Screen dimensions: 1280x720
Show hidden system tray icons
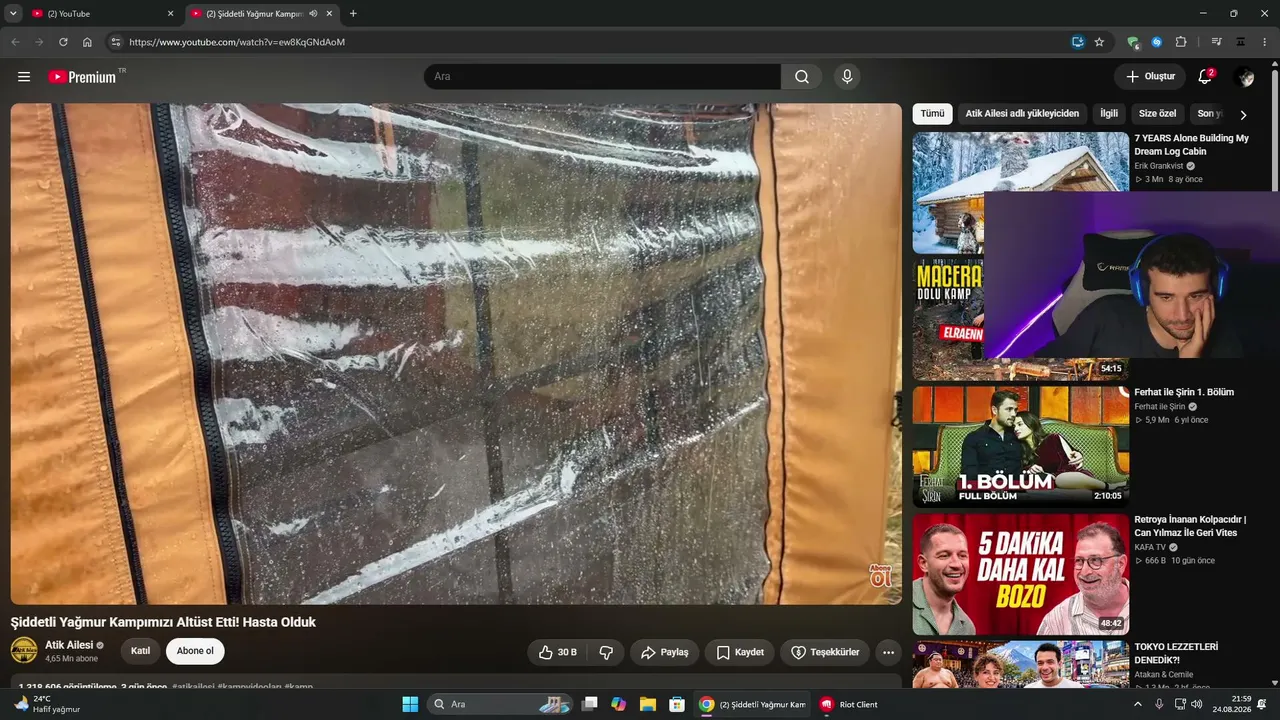tap(1138, 704)
